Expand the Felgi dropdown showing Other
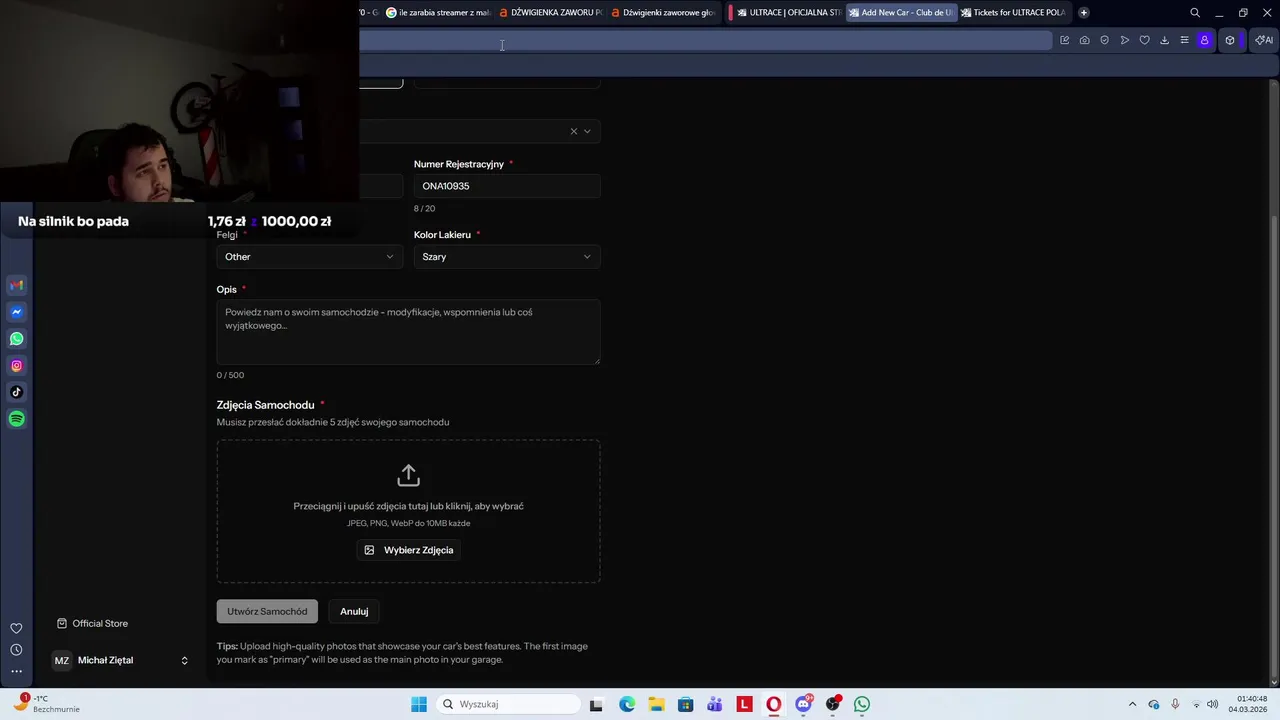Viewport: 1280px width, 720px height. (310, 257)
